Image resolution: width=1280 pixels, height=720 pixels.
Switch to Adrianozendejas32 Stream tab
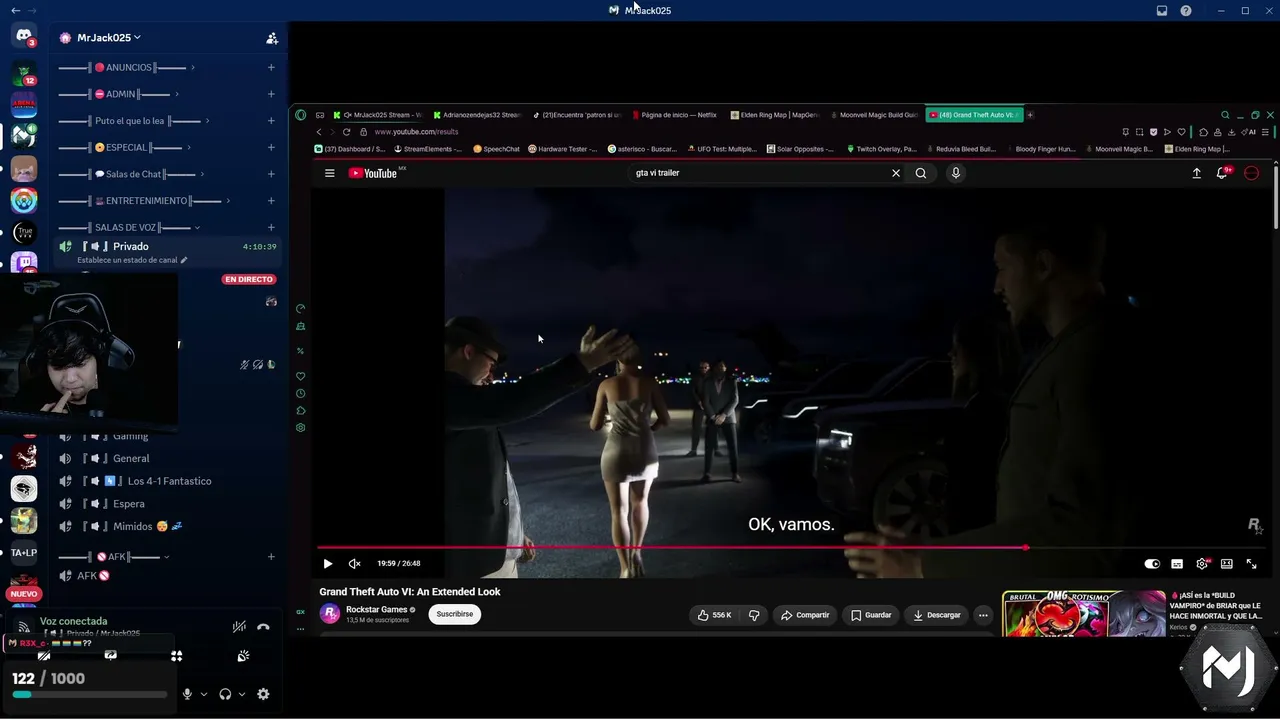pyautogui.click(x=477, y=115)
